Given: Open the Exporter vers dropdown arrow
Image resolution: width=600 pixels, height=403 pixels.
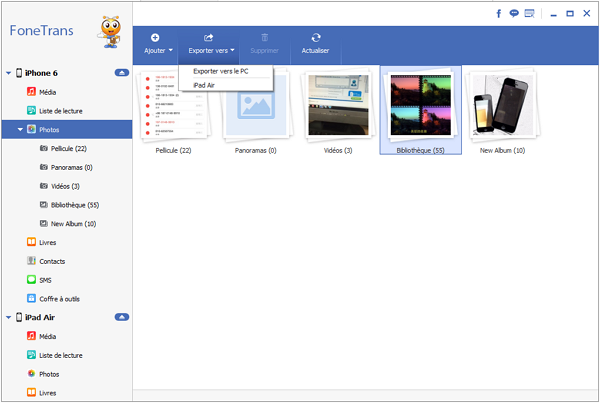Looking at the screenshot, I should tap(232, 50).
